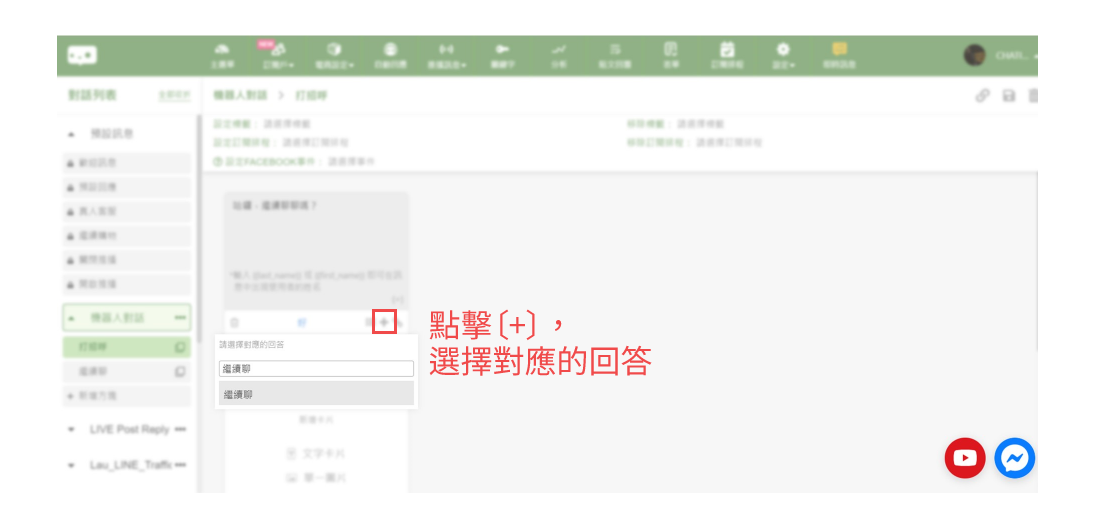
Task: Open the 設定FACEBOOK事件 event selector
Action: tap(351, 161)
